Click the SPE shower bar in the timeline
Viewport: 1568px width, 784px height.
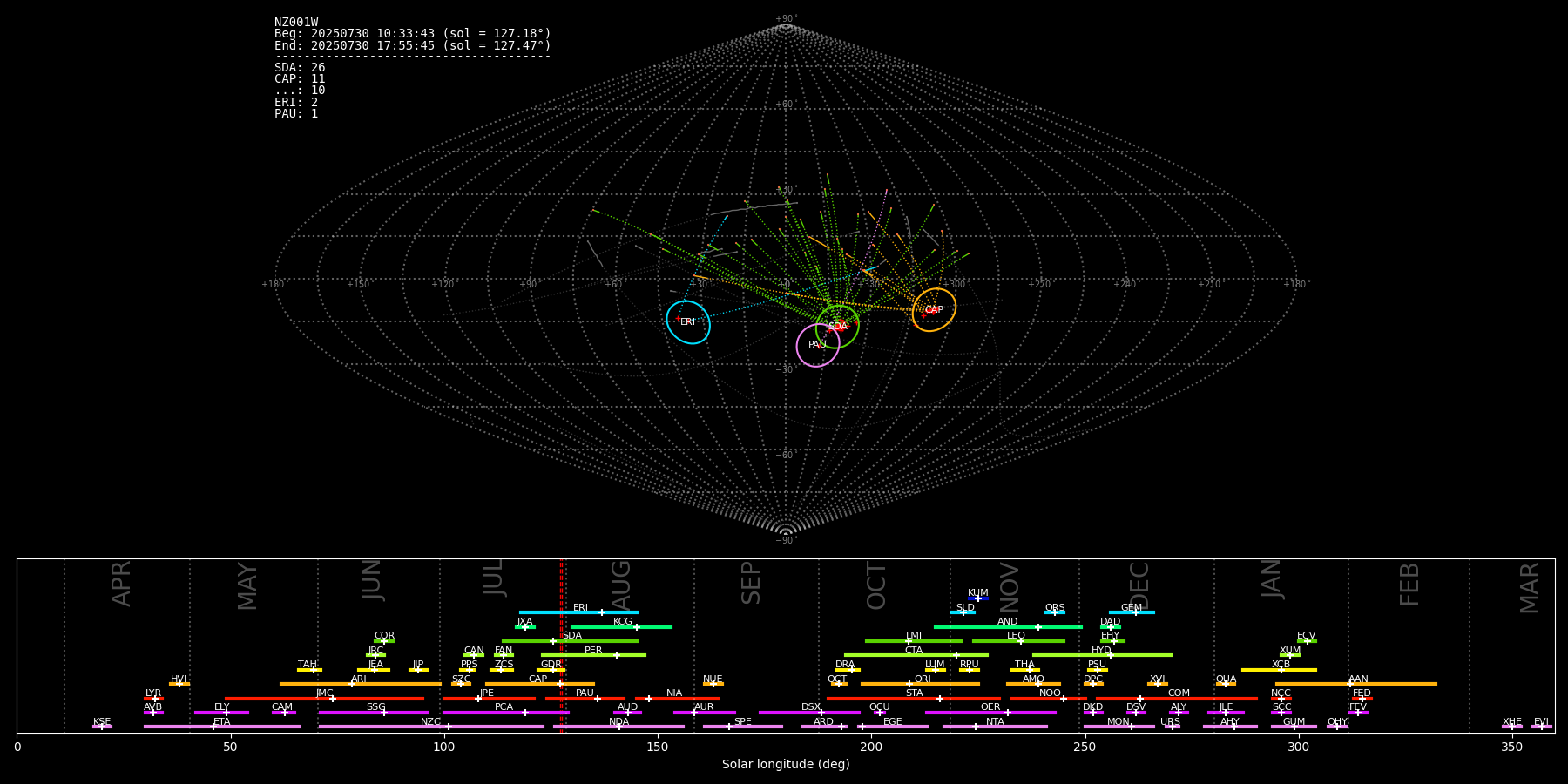tap(743, 727)
